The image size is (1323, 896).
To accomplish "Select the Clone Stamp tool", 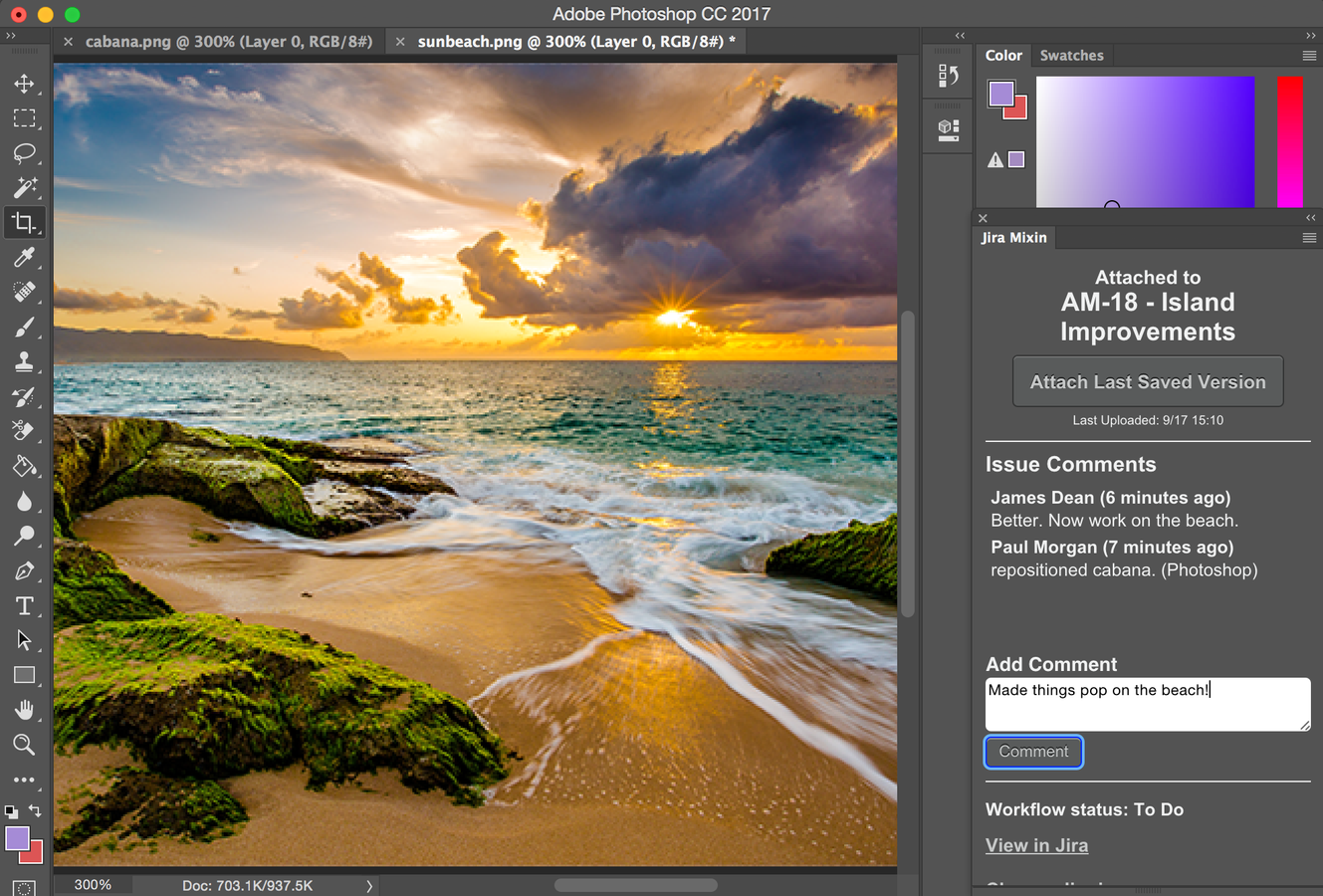I will (24, 362).
